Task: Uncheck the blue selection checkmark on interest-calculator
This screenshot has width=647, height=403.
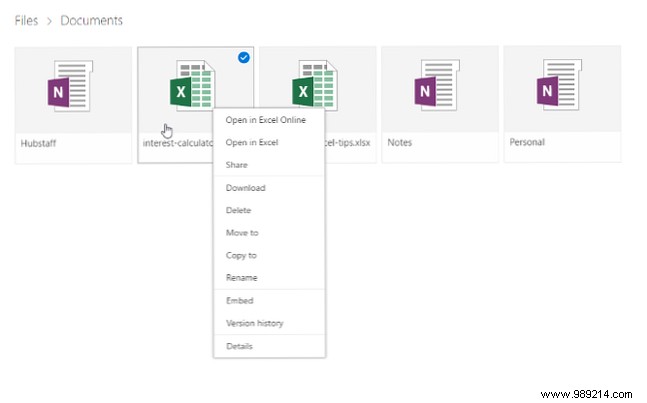Action: [244, 58]
